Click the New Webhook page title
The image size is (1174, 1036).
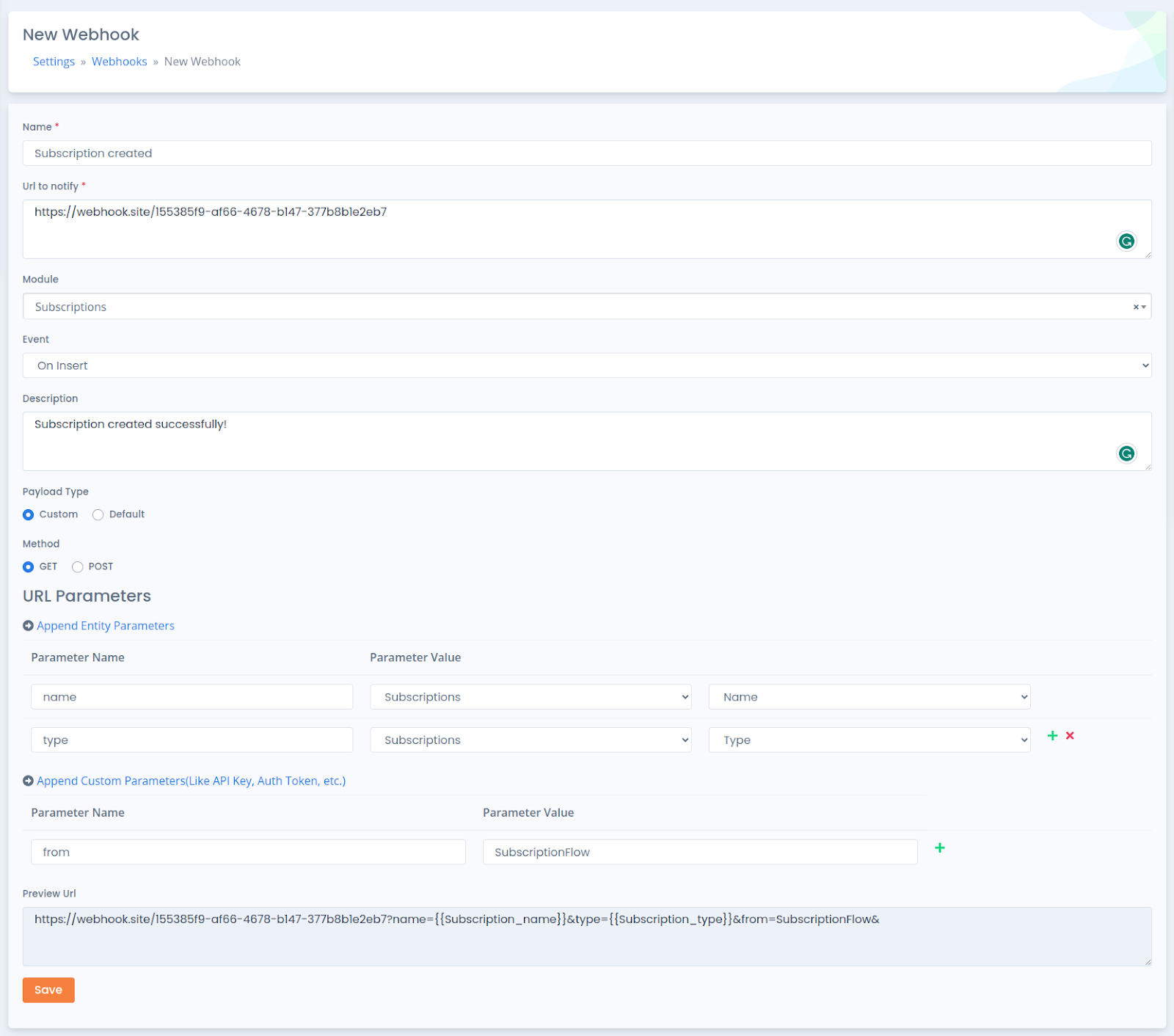pos(81,34)
